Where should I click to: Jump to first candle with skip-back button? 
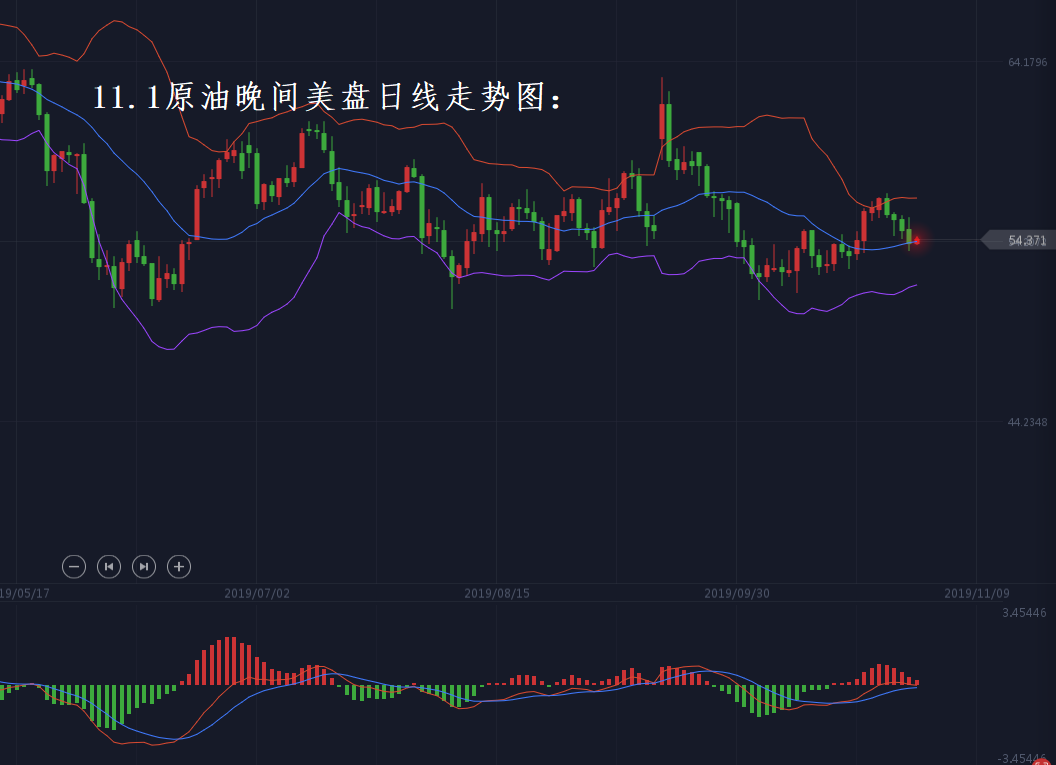[x=109, y=566]
